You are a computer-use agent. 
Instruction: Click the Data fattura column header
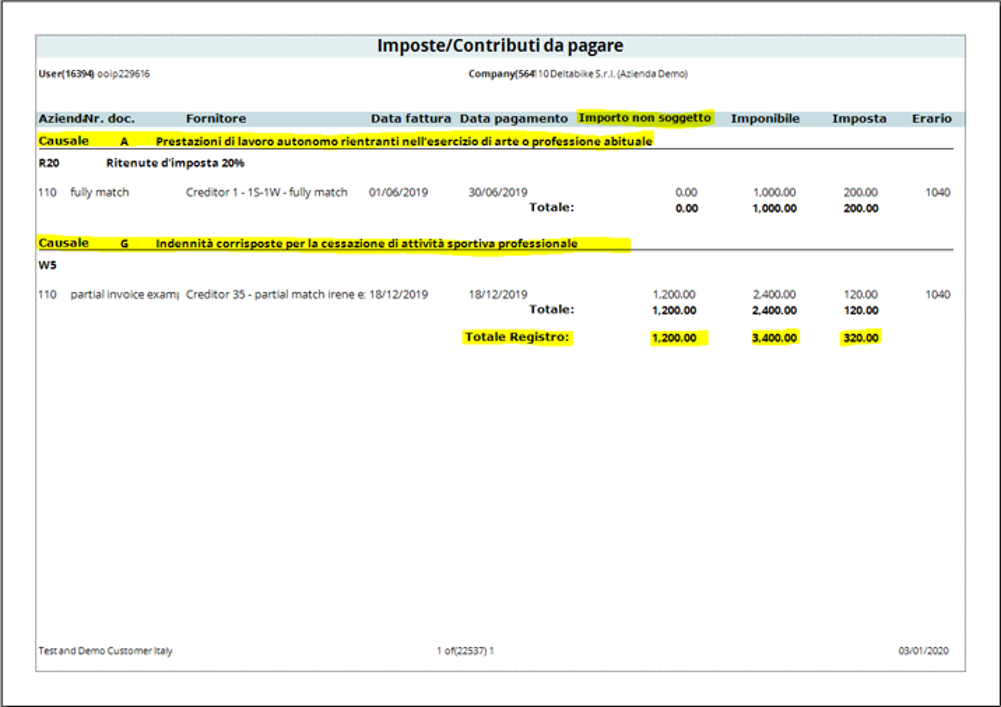[x=411, y=119]
